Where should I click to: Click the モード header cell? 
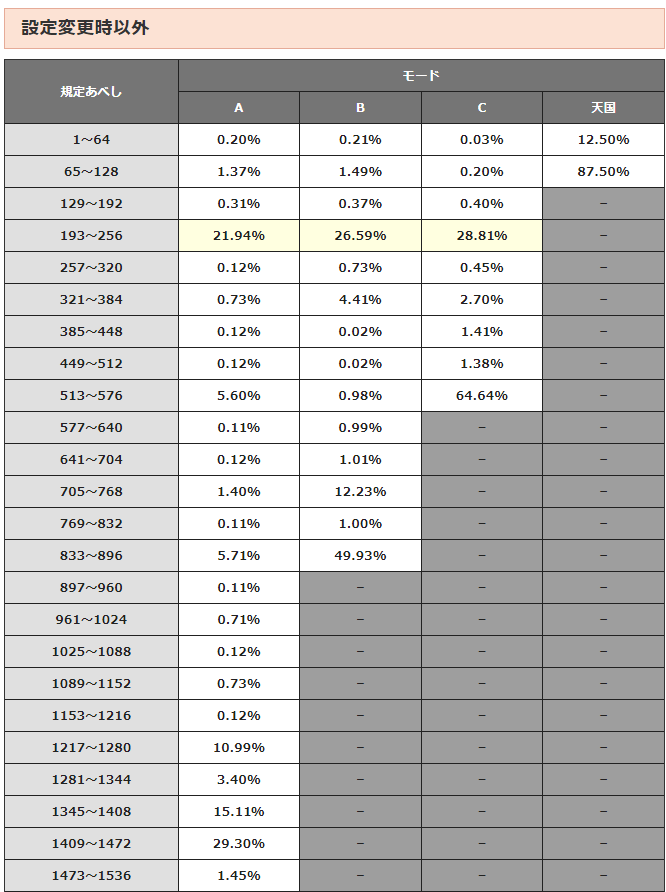421,76
